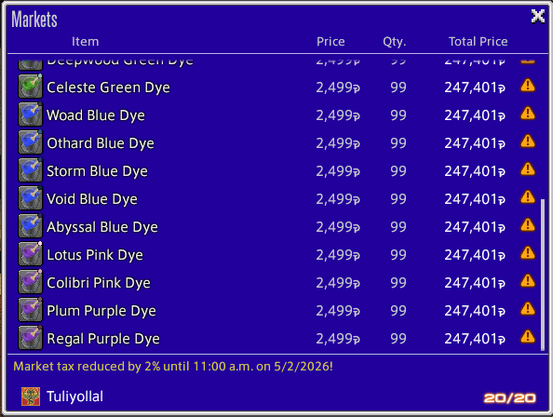This screenshot has width=553, height=417.
Task: Click warning icon on Regal Purple Dye row
Action: click(x=528, y=336)
